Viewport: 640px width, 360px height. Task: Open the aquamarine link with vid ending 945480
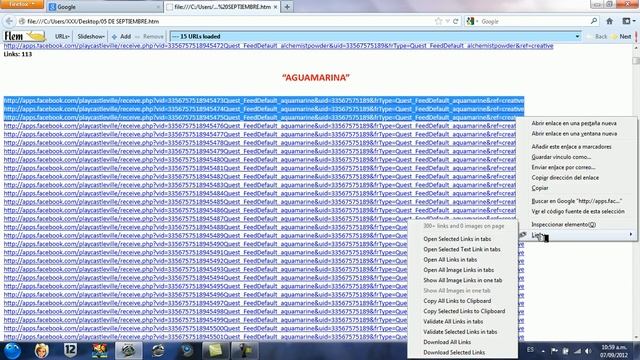pos(260,160)
